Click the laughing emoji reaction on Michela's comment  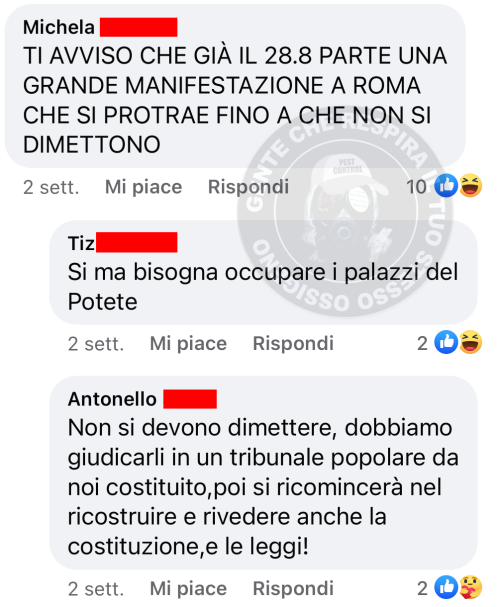471,186
